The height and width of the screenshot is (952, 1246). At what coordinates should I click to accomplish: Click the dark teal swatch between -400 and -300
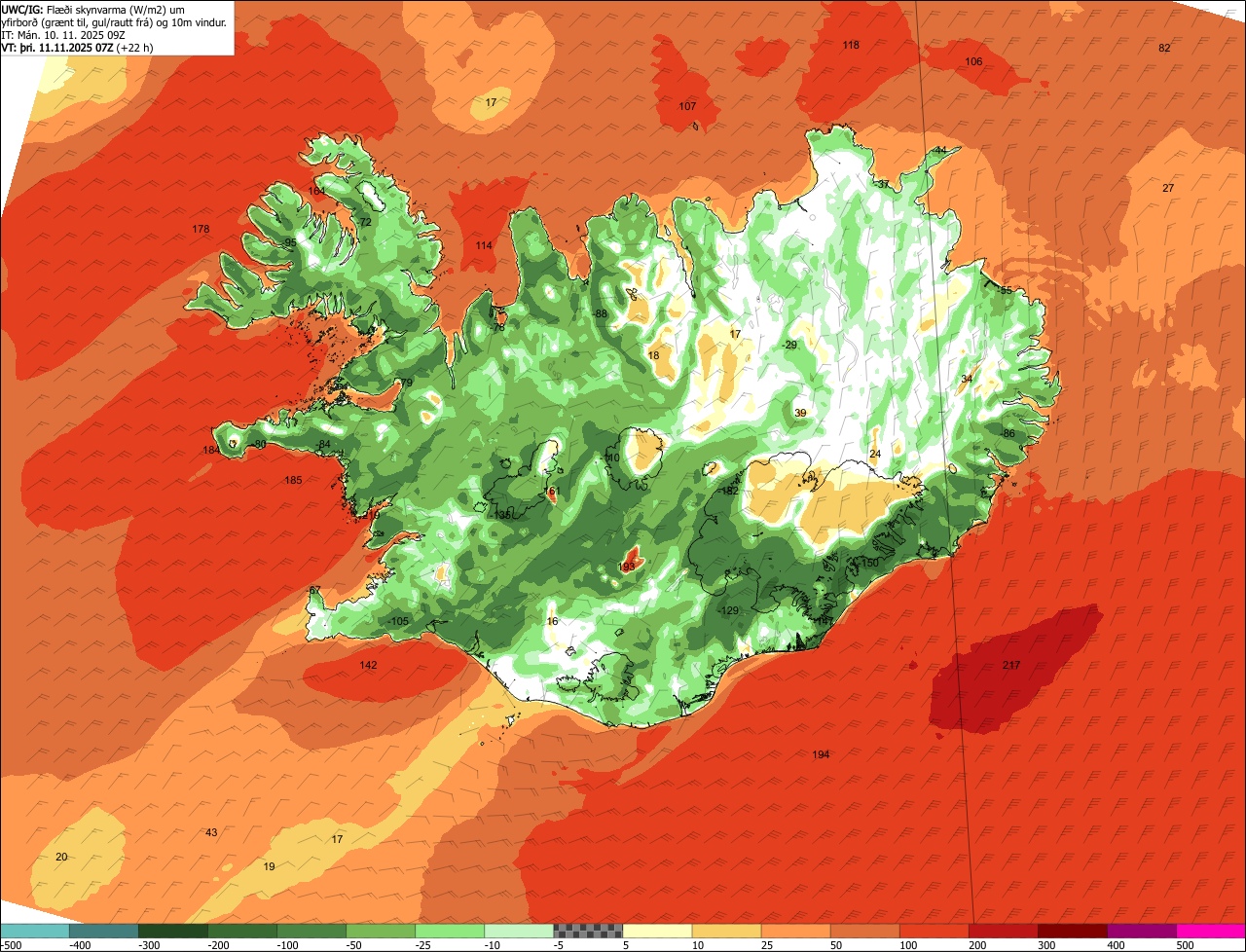pyautogui.click(x=104, y=932)
